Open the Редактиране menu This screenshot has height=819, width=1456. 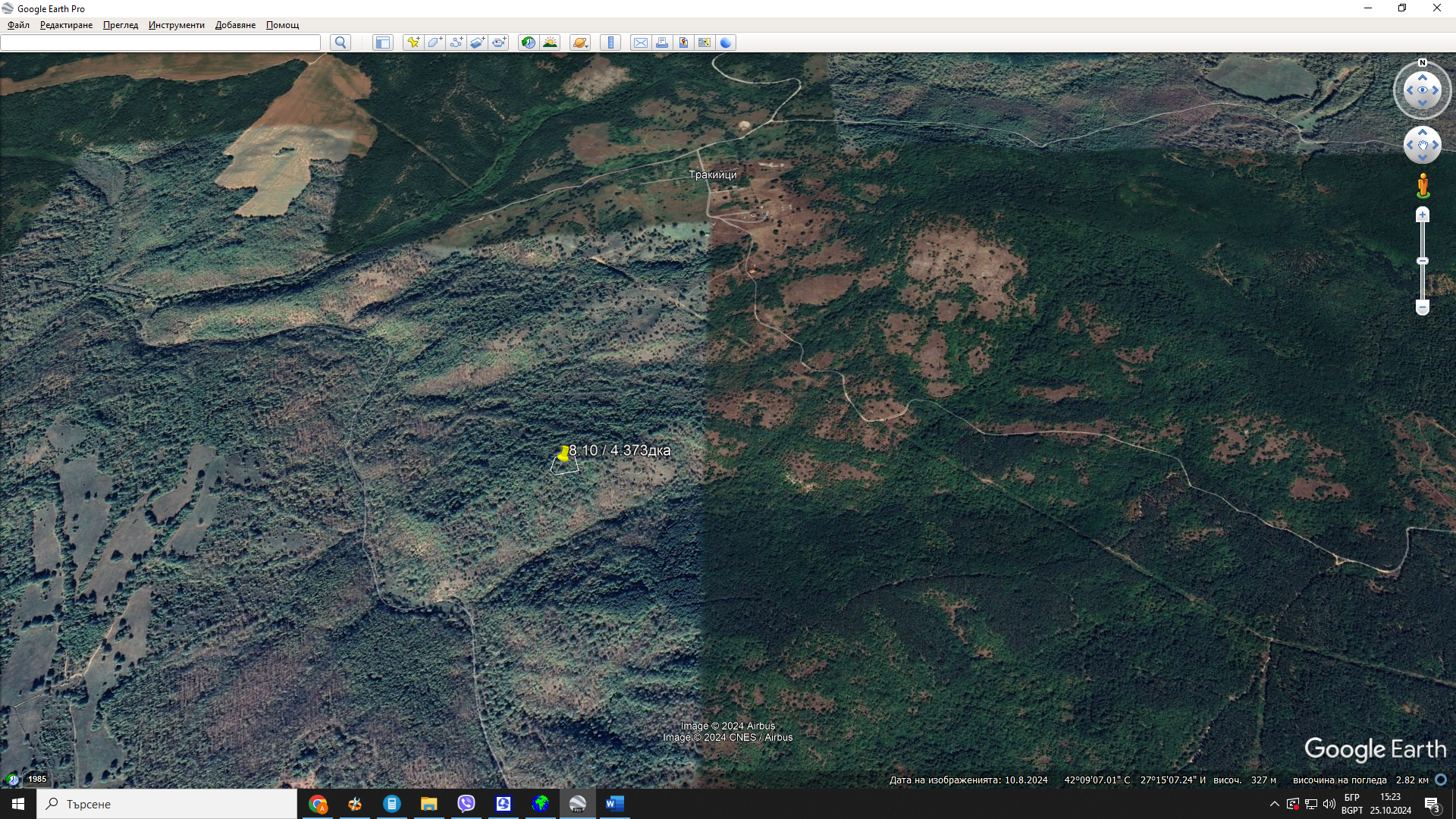click(66, 25)
